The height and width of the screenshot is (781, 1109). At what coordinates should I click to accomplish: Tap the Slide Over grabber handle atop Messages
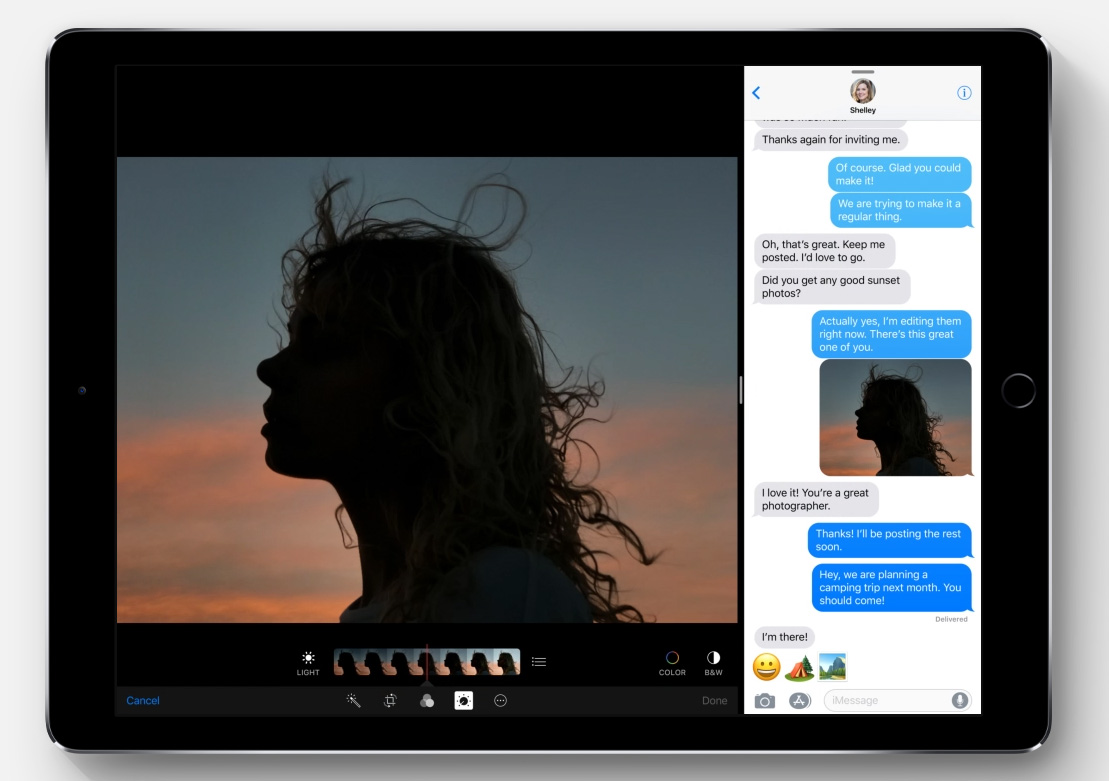863,71
